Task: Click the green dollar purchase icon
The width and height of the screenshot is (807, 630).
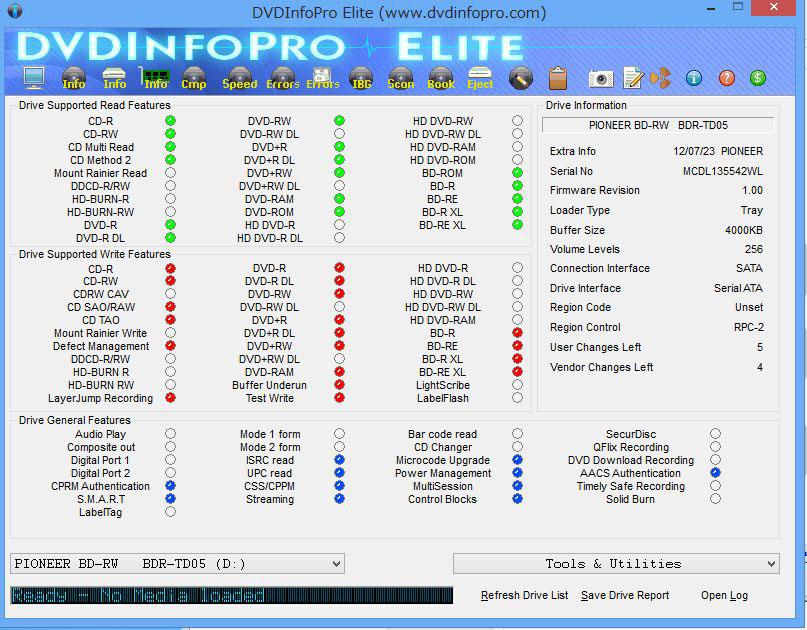Action: [x=758, y=78]
